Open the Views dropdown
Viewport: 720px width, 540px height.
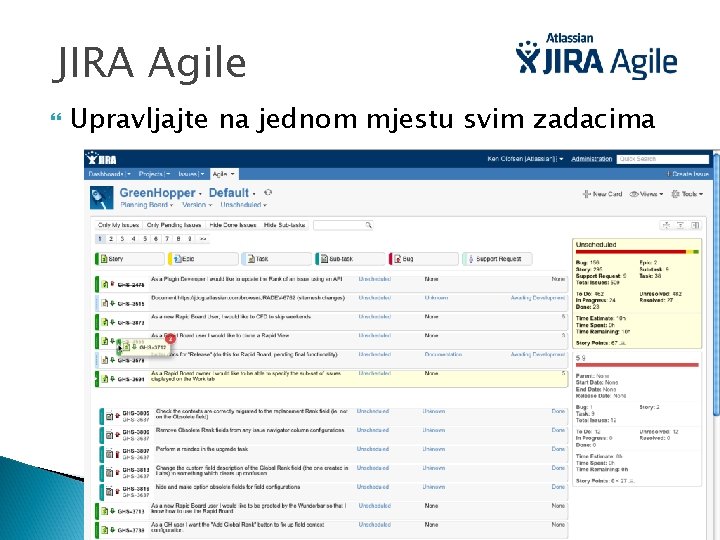(647, 194)
